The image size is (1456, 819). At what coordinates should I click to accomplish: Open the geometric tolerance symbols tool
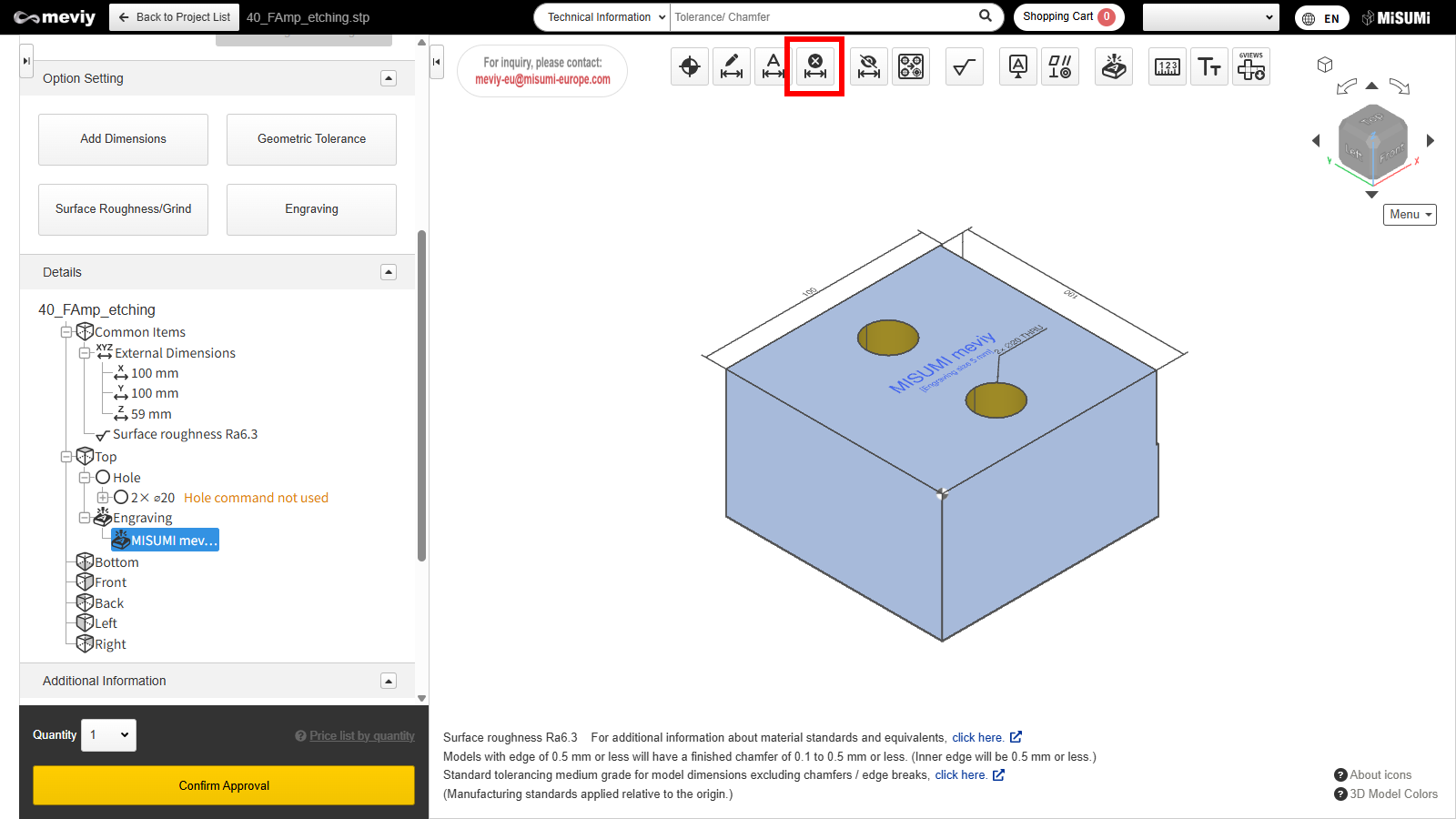pos(1060,66)
